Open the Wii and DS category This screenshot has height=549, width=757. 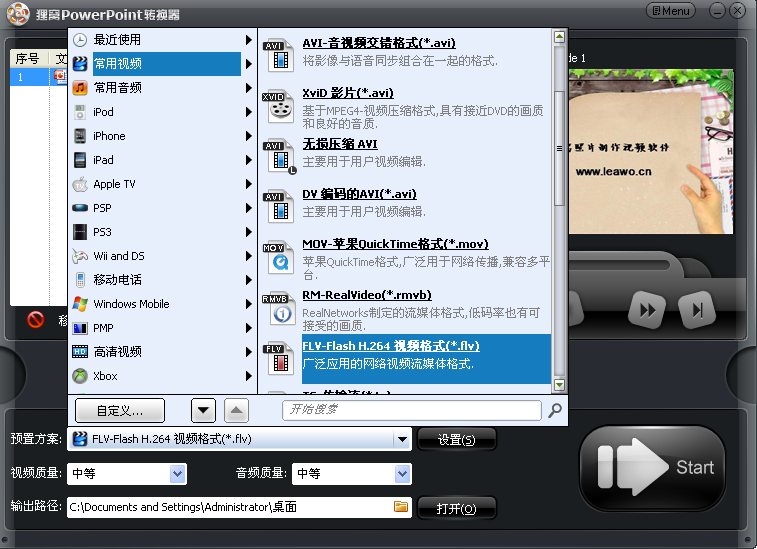pos(162,256)
